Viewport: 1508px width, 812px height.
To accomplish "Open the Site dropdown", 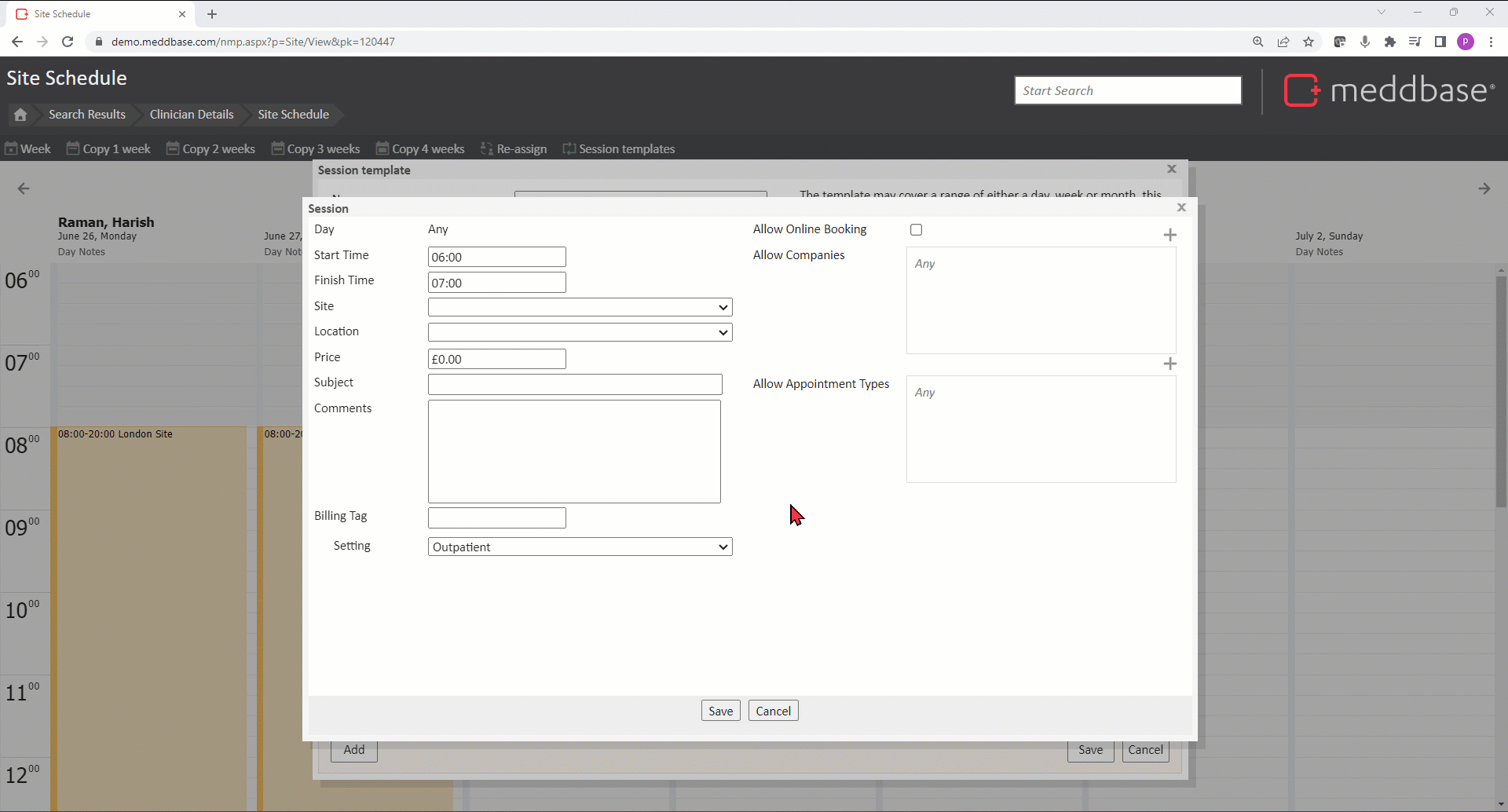I will (580, 307).
